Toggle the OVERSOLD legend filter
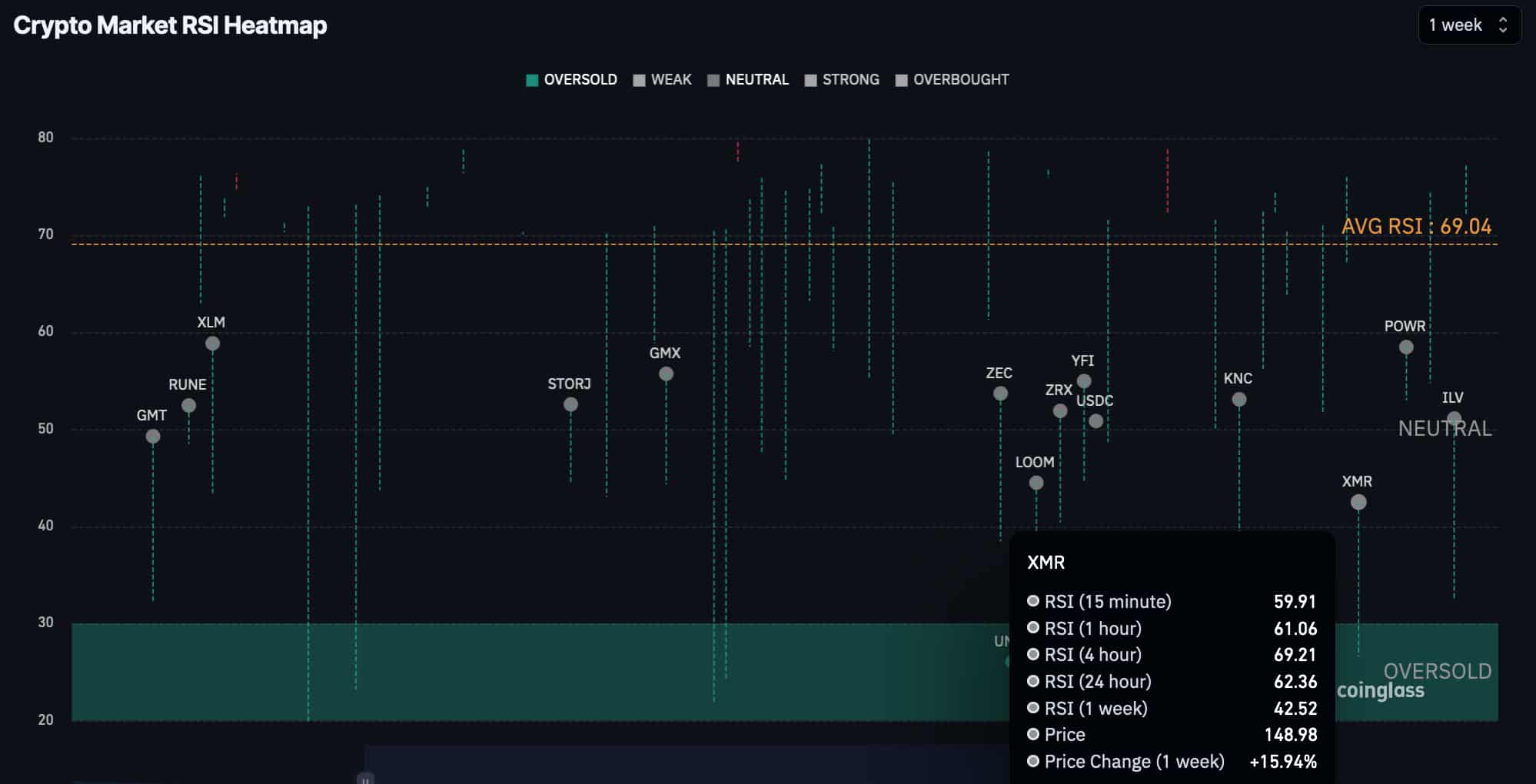1536x784 pixels. 580,80
